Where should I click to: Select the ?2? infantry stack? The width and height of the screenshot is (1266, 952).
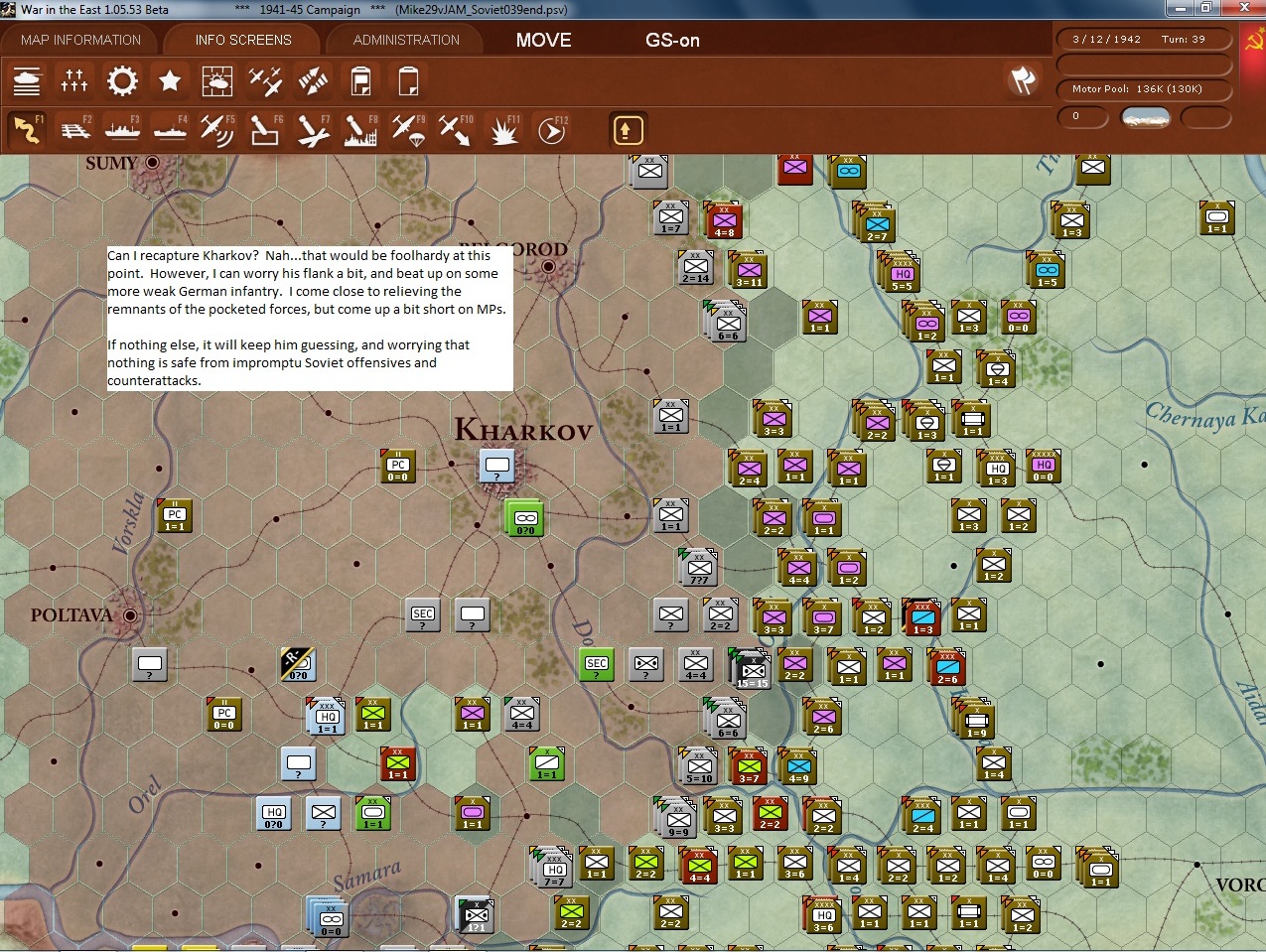[699, 566]
